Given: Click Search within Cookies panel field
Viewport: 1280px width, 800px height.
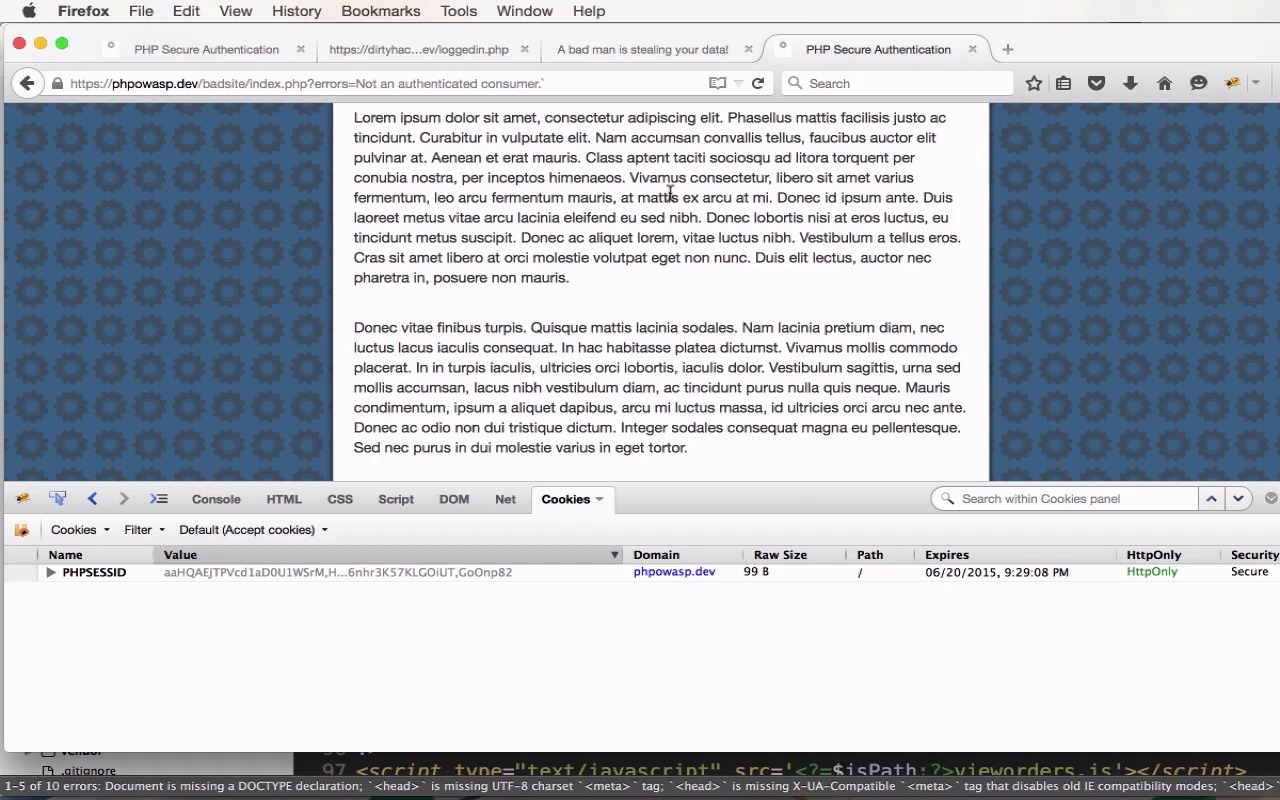Looking at the screenshot, I should tap(1064, 498).
